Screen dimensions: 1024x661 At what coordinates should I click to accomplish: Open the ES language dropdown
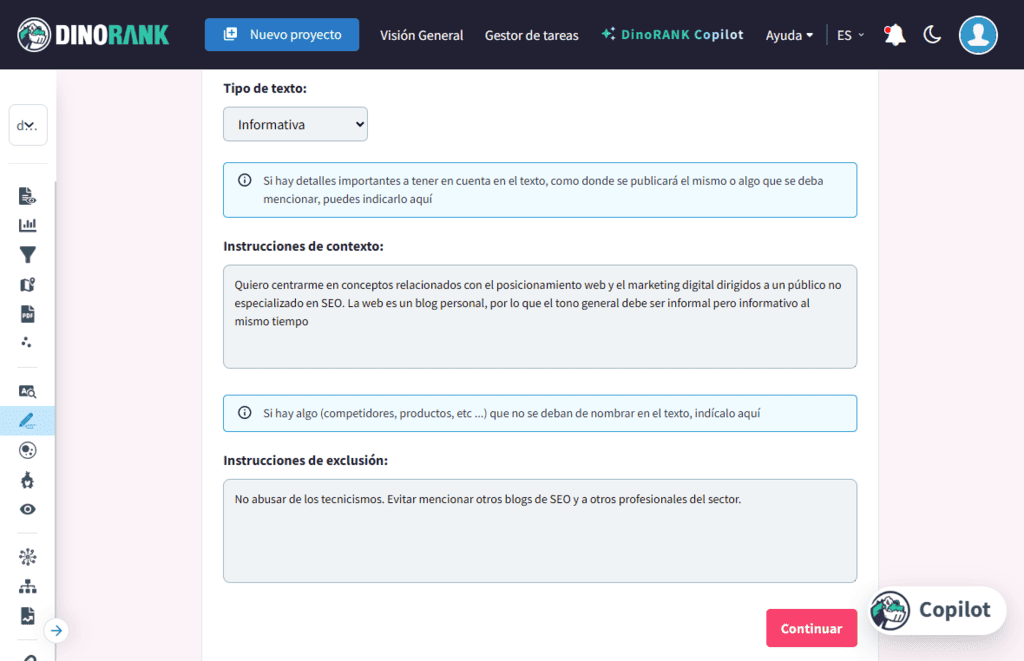[x=848, y=34]
